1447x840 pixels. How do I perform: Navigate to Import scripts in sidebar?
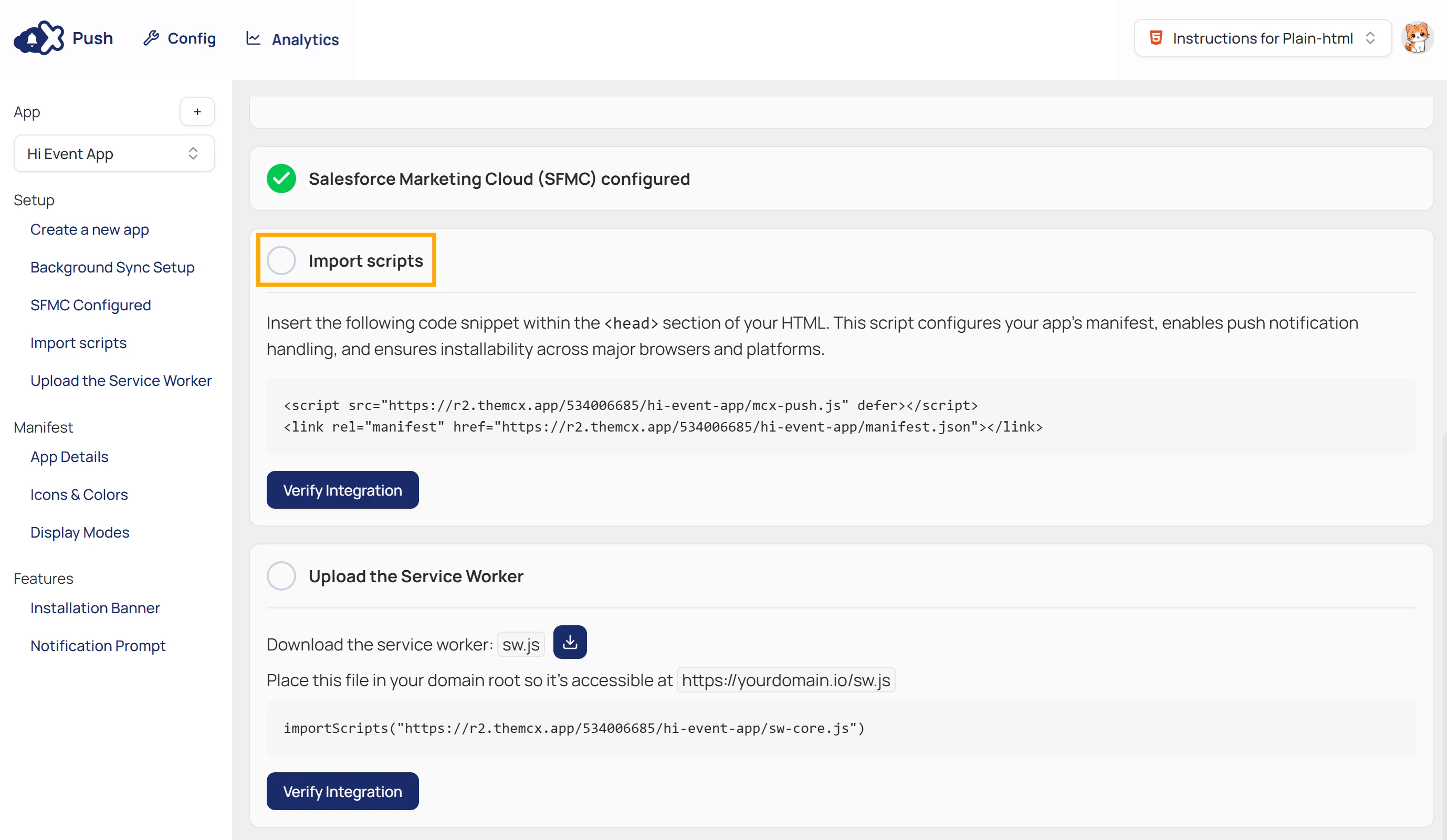(79, 343)
